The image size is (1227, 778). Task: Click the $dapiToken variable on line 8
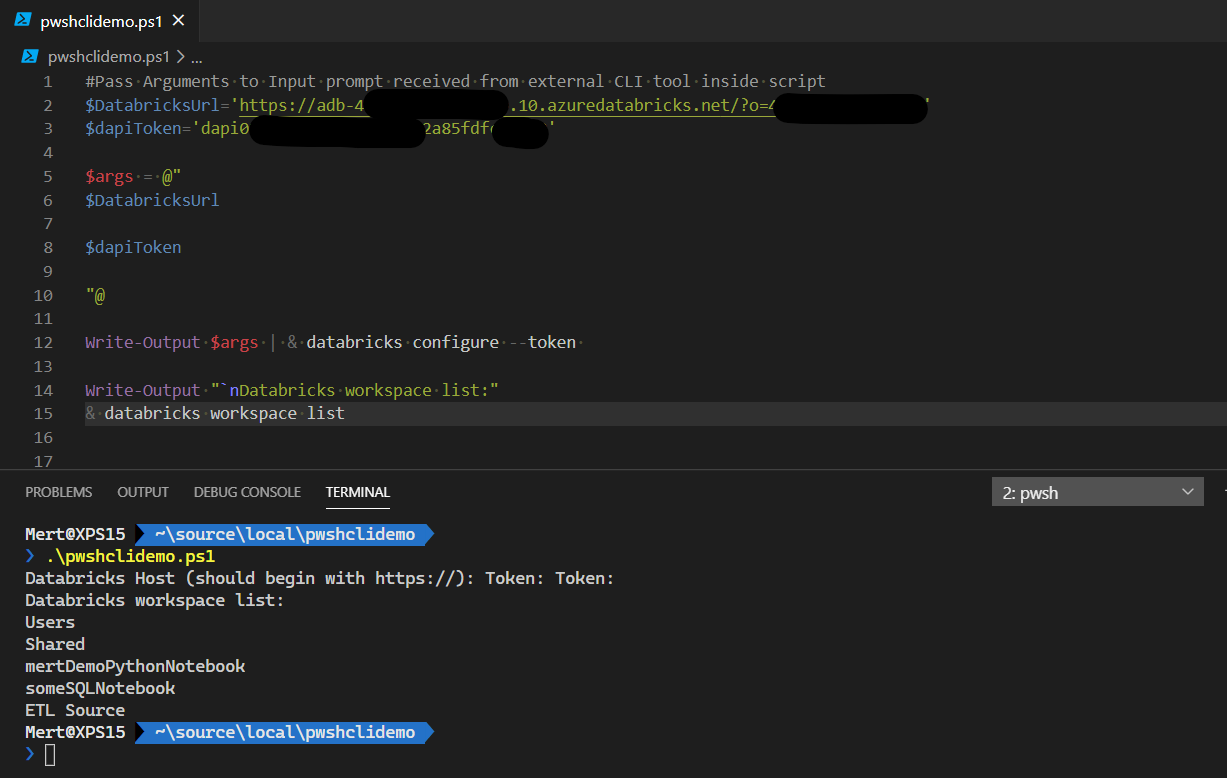[132, 246]
